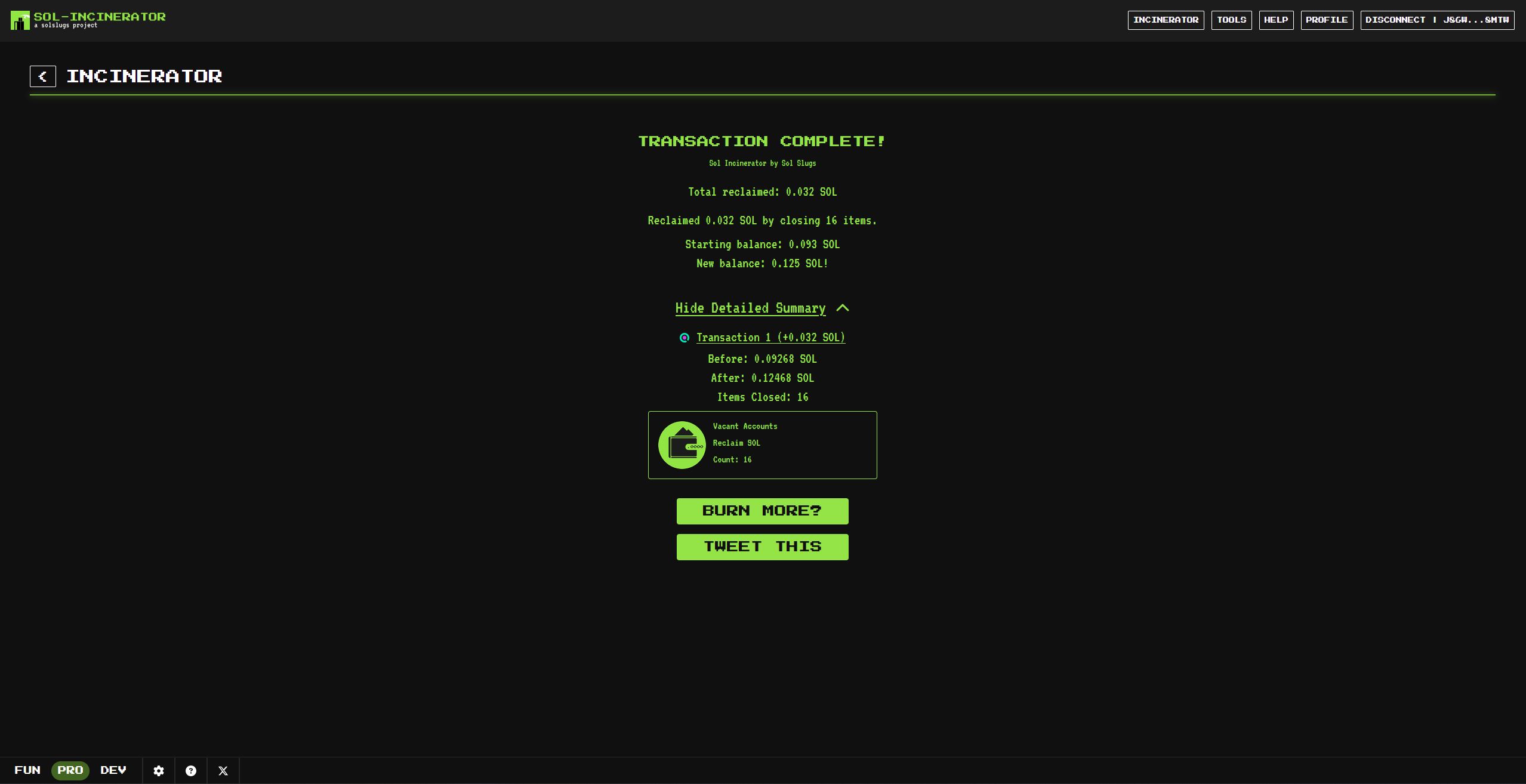
Task: Switch to FUN mode
Action: tap(27, 770)
